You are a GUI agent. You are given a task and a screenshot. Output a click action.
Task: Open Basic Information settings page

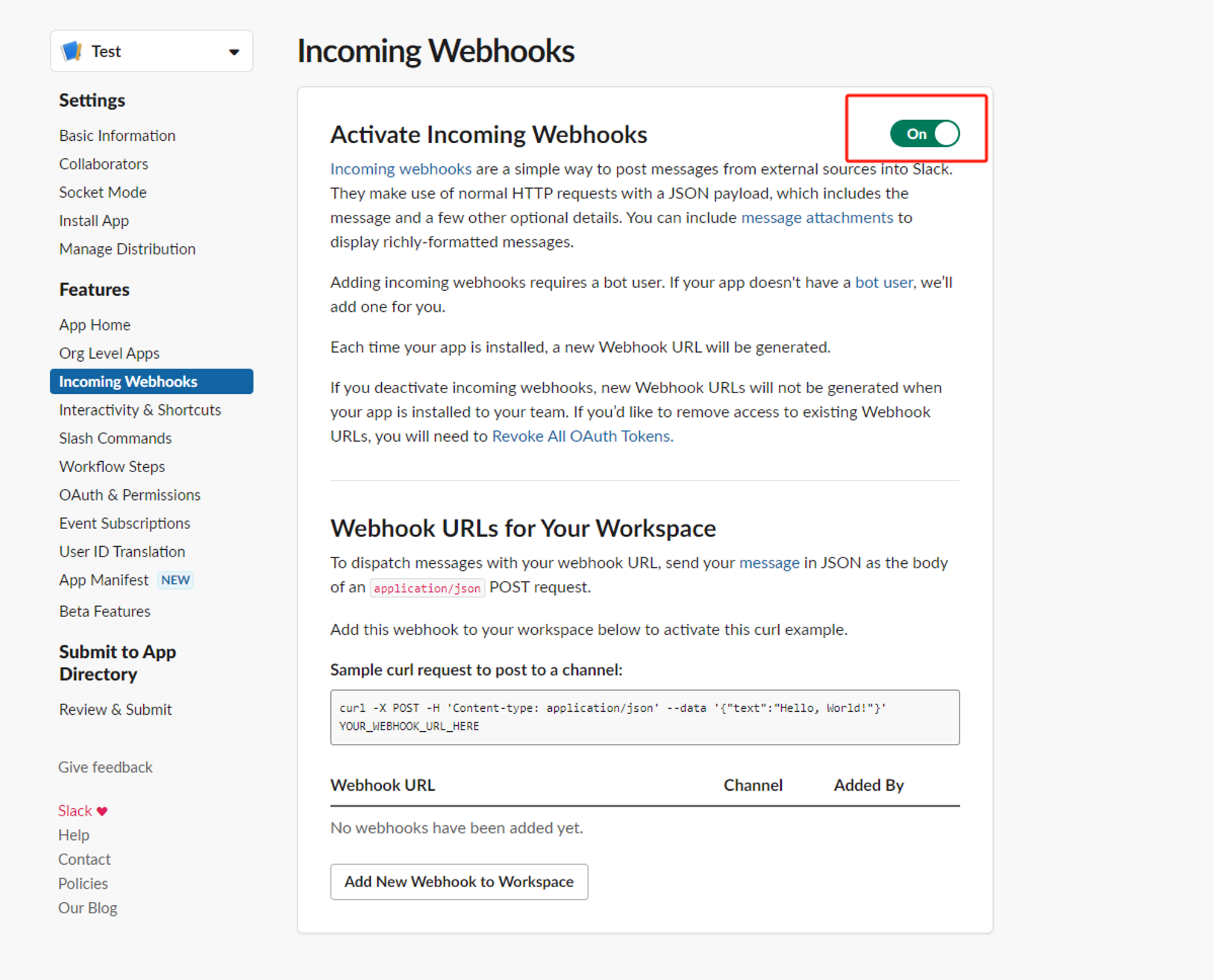(117, 135)
